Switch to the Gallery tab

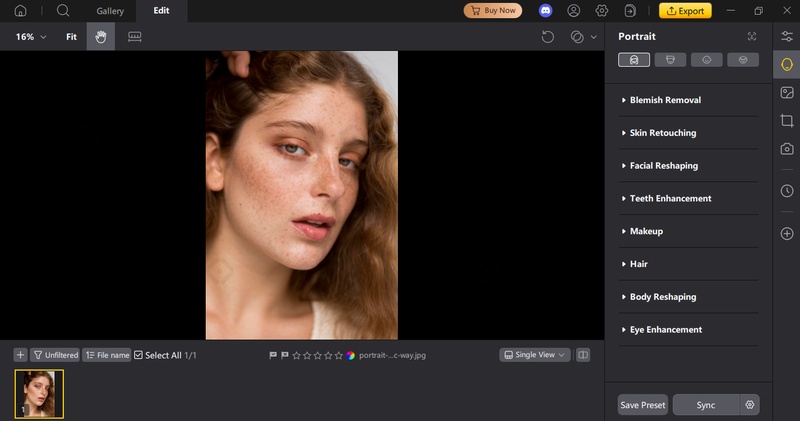110,11
